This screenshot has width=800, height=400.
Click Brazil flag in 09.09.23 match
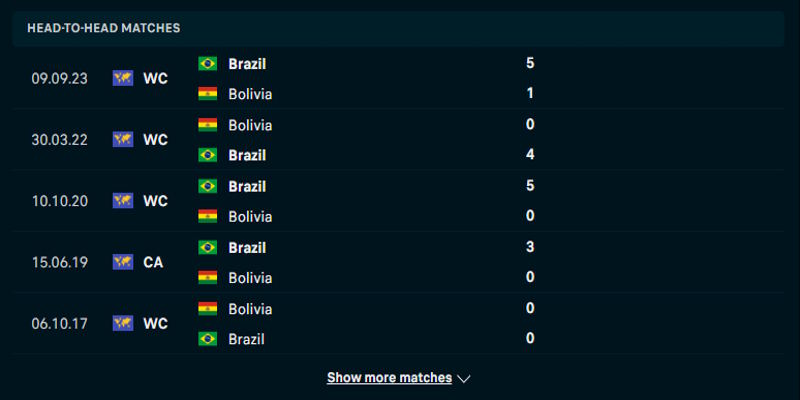click(208, 63)
